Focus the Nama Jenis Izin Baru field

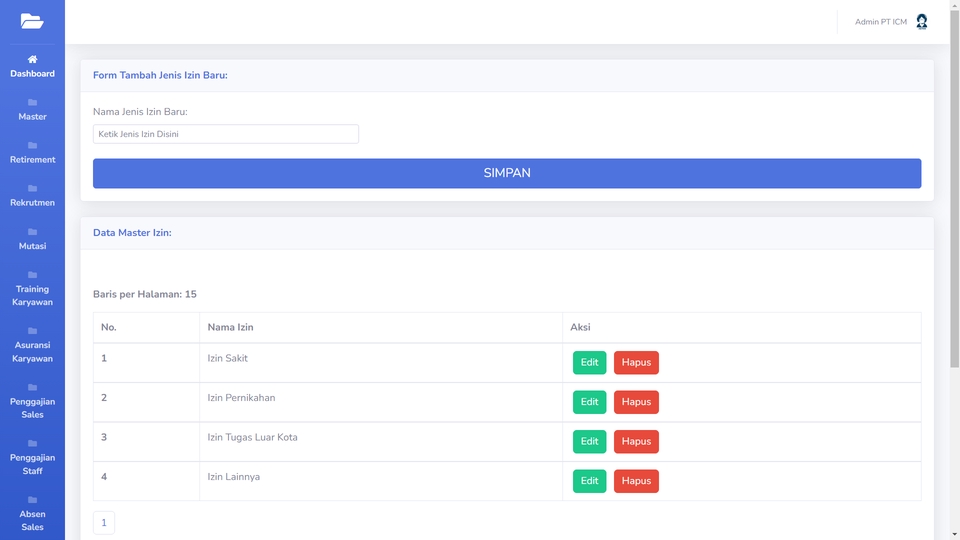pyautogui.click(x=226, y=134)
